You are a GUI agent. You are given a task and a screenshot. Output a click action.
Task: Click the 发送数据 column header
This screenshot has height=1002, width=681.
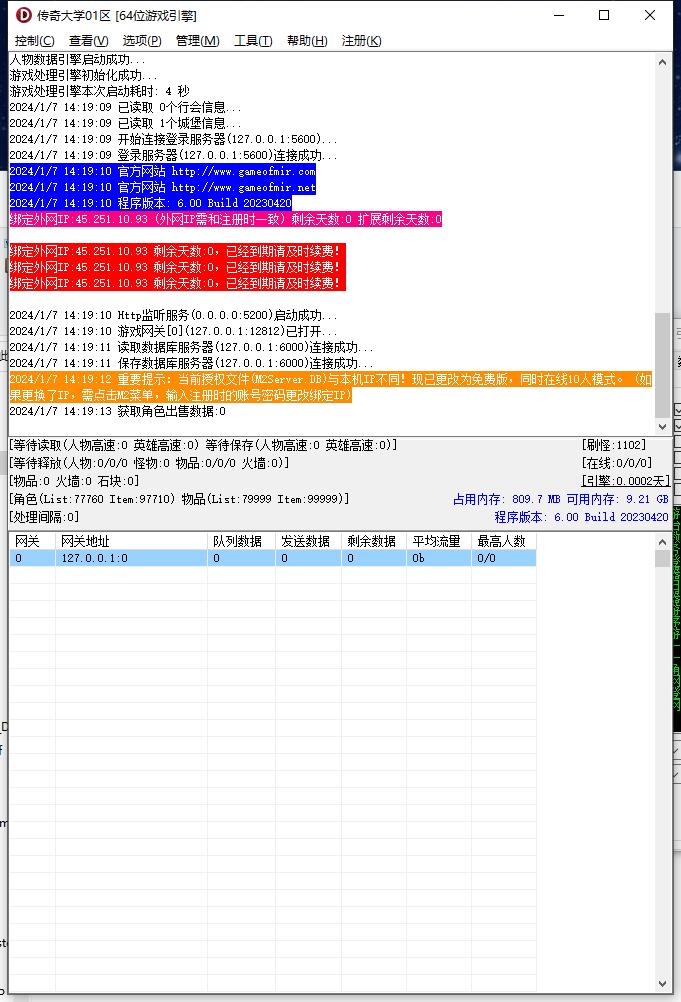click(308, 541)
